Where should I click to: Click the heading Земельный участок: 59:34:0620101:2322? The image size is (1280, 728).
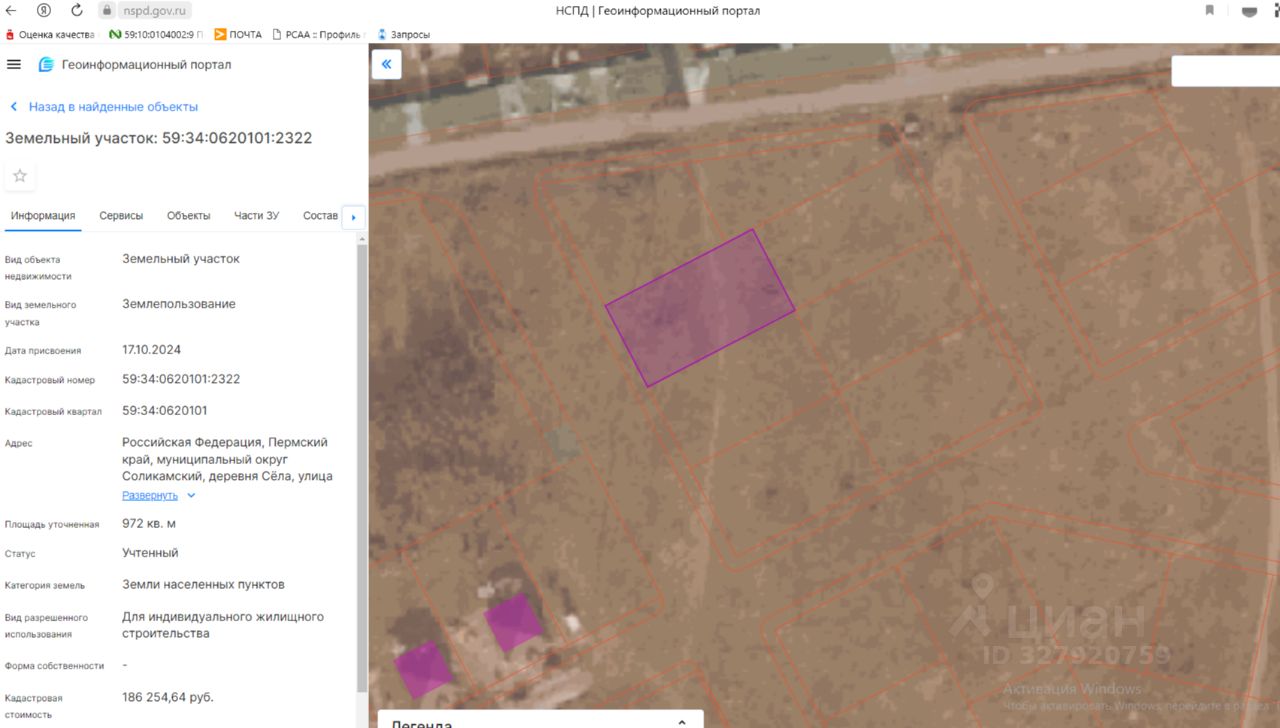159,138
